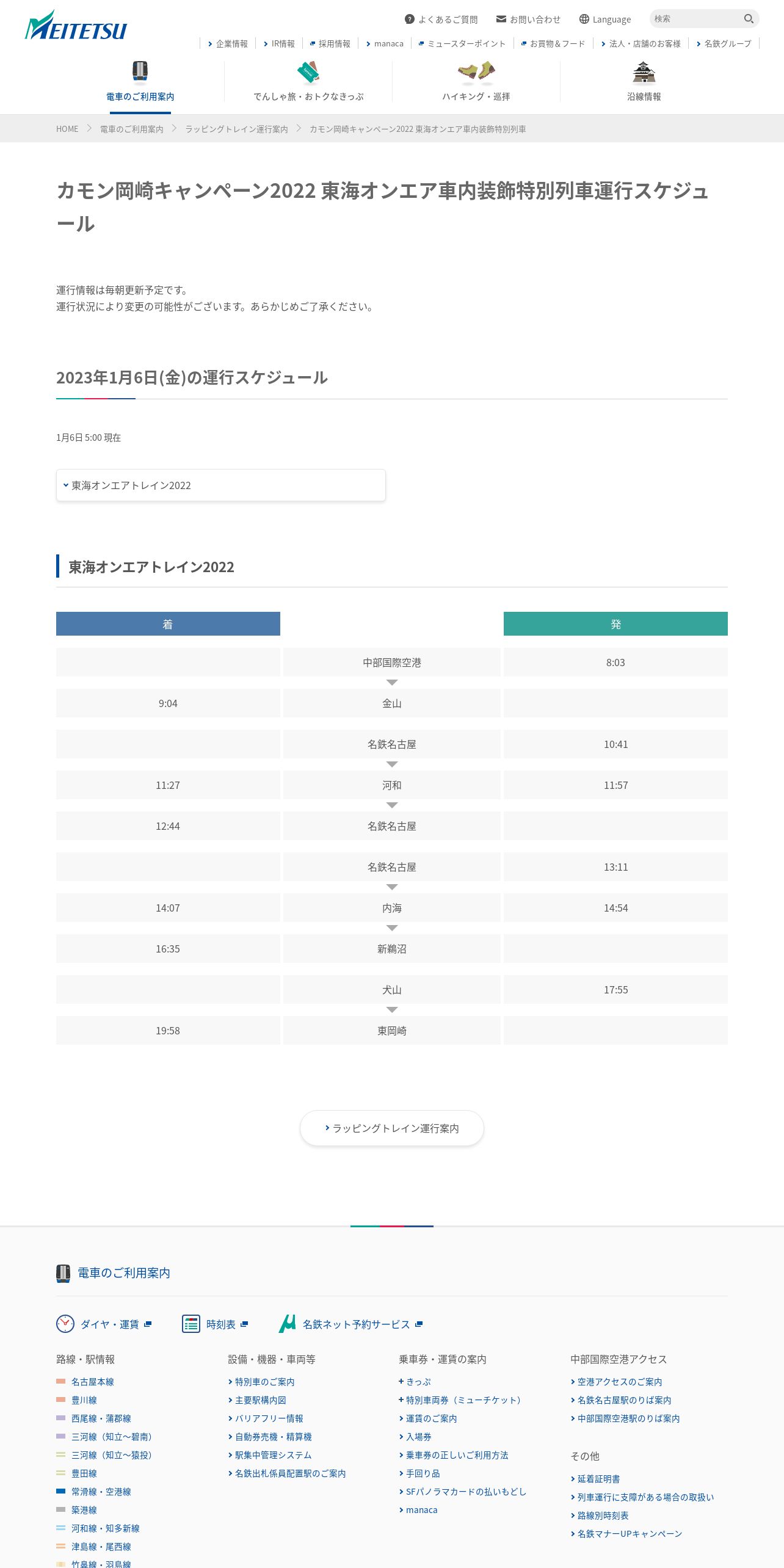
Task: Open the Language globe icon
Action: (584, 19)
